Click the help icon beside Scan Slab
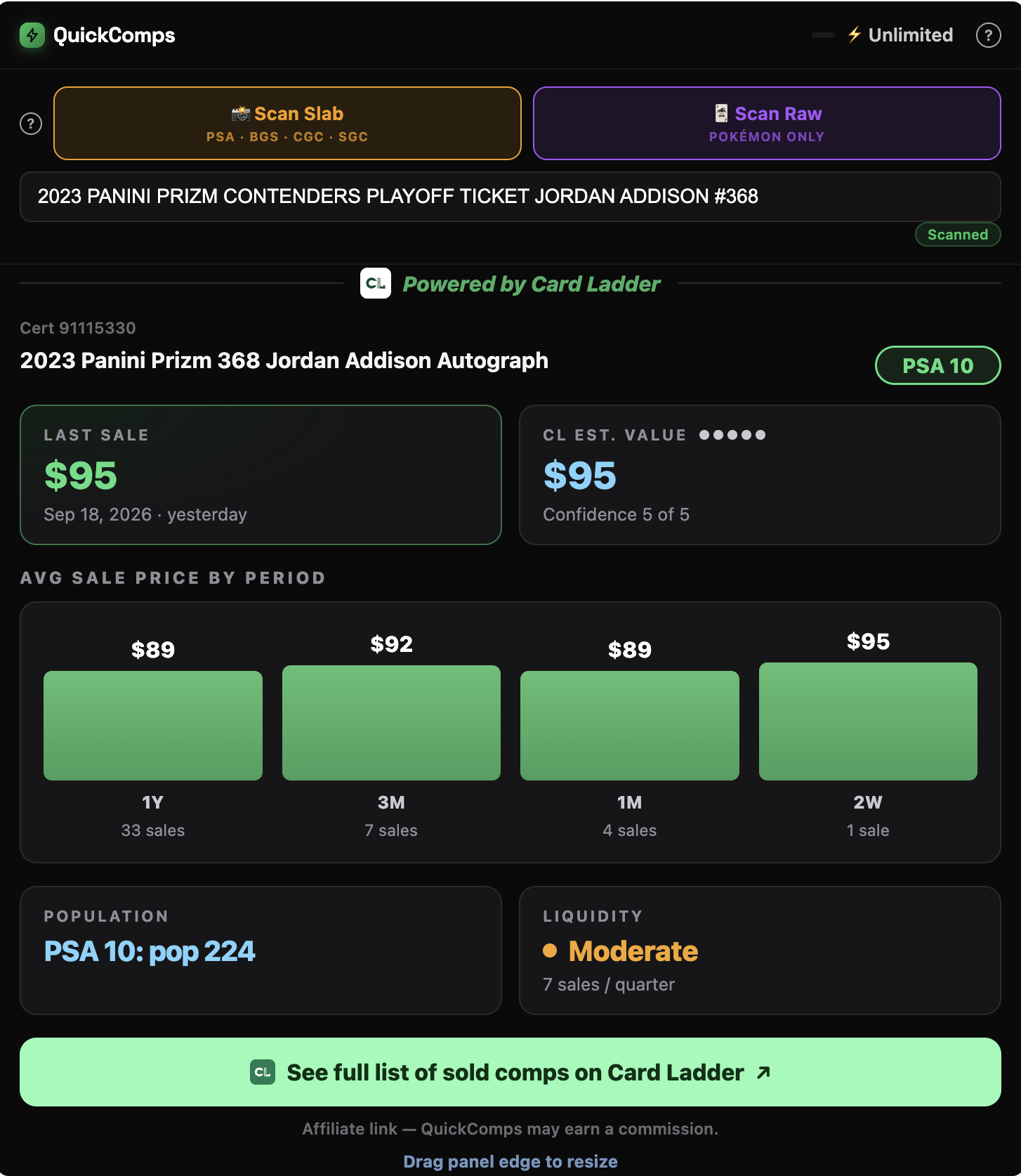This screenshot has width=1021, height=1176. tap(31, 124)
